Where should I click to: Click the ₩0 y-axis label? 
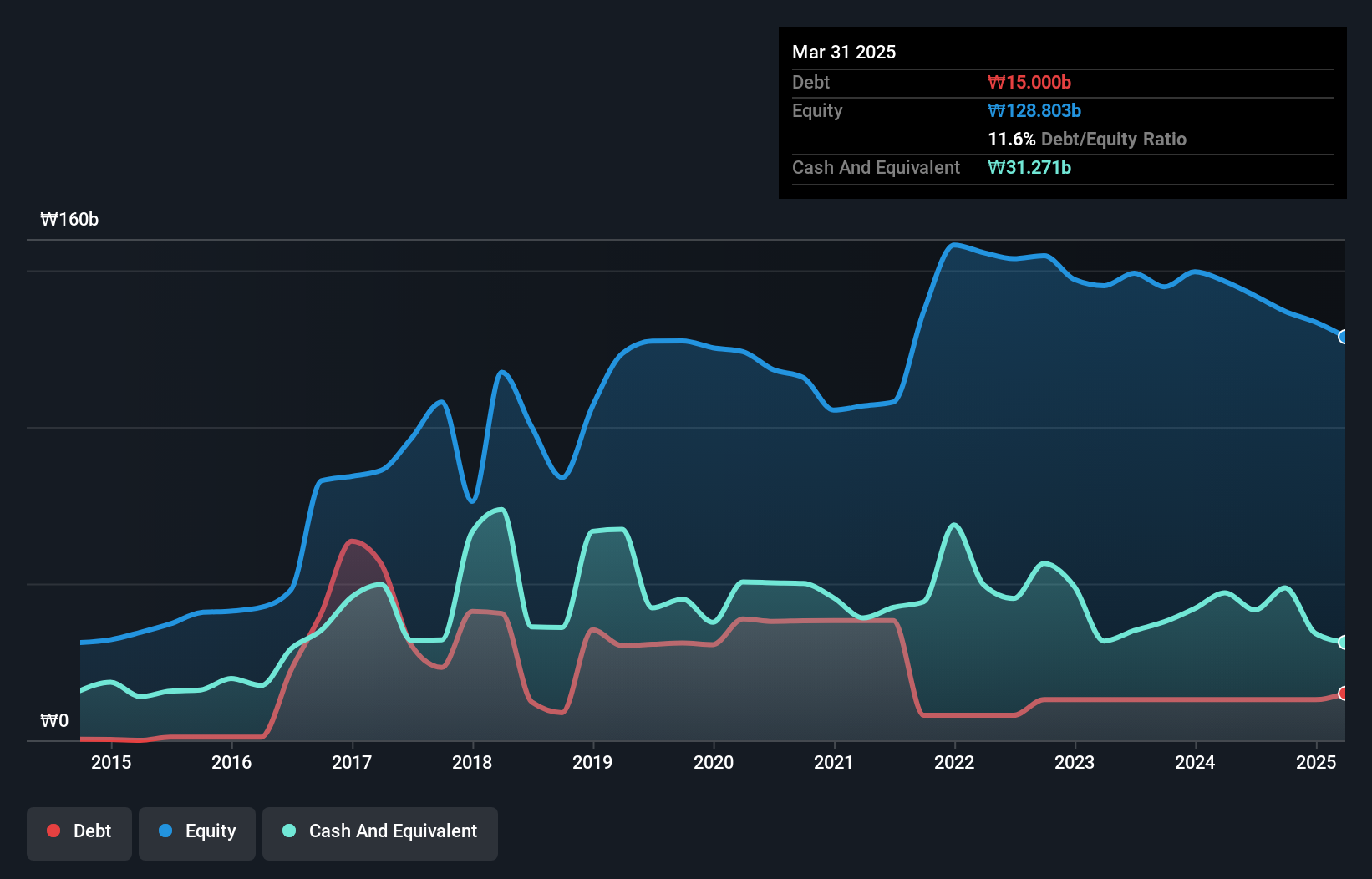tap(54, 721)
